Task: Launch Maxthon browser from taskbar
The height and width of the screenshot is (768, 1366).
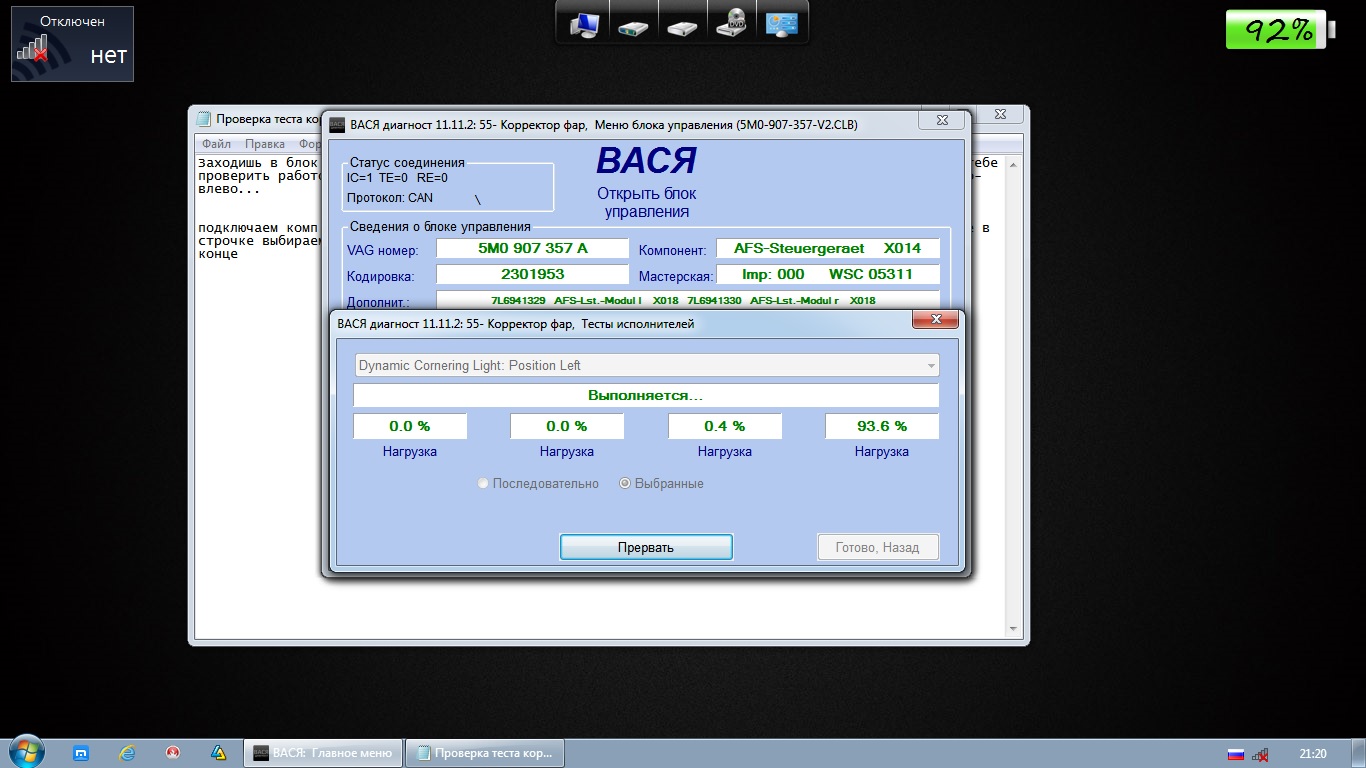Action: coord(83,753)
